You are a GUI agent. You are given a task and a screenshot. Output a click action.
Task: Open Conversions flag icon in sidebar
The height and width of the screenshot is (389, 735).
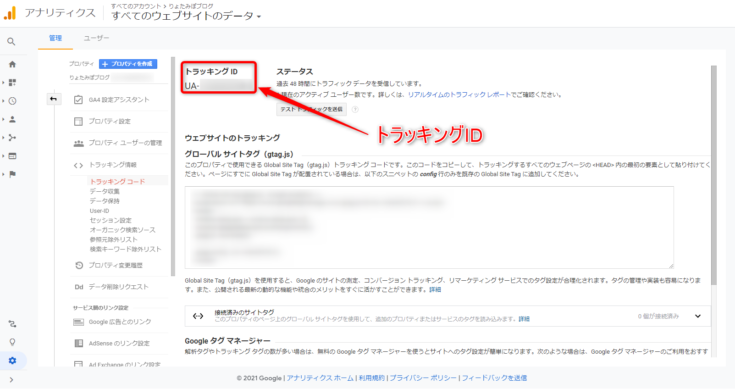[12, 174]
